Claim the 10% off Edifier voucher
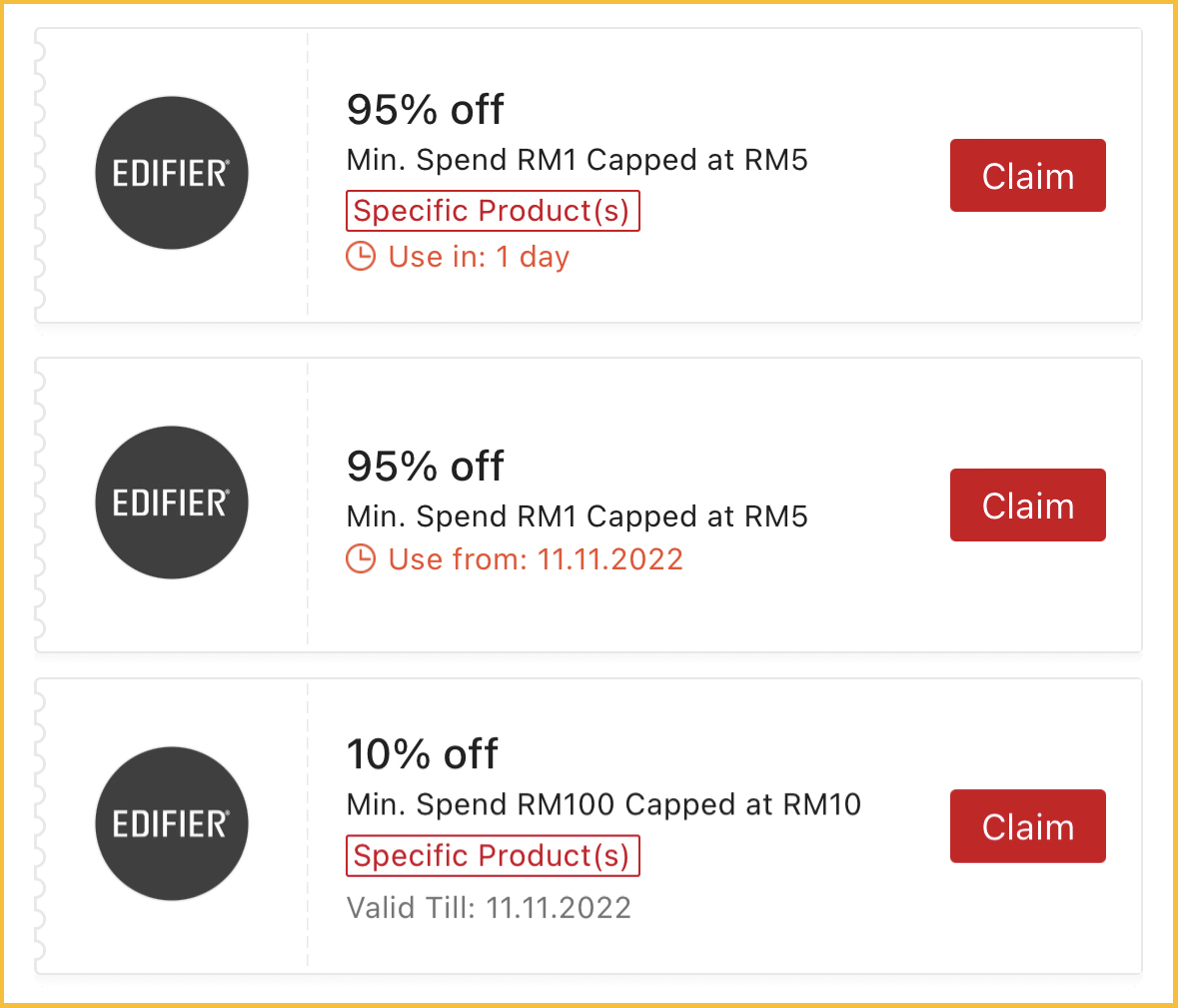This screenshot has width=1178, height=1008. pos(1027,826)
